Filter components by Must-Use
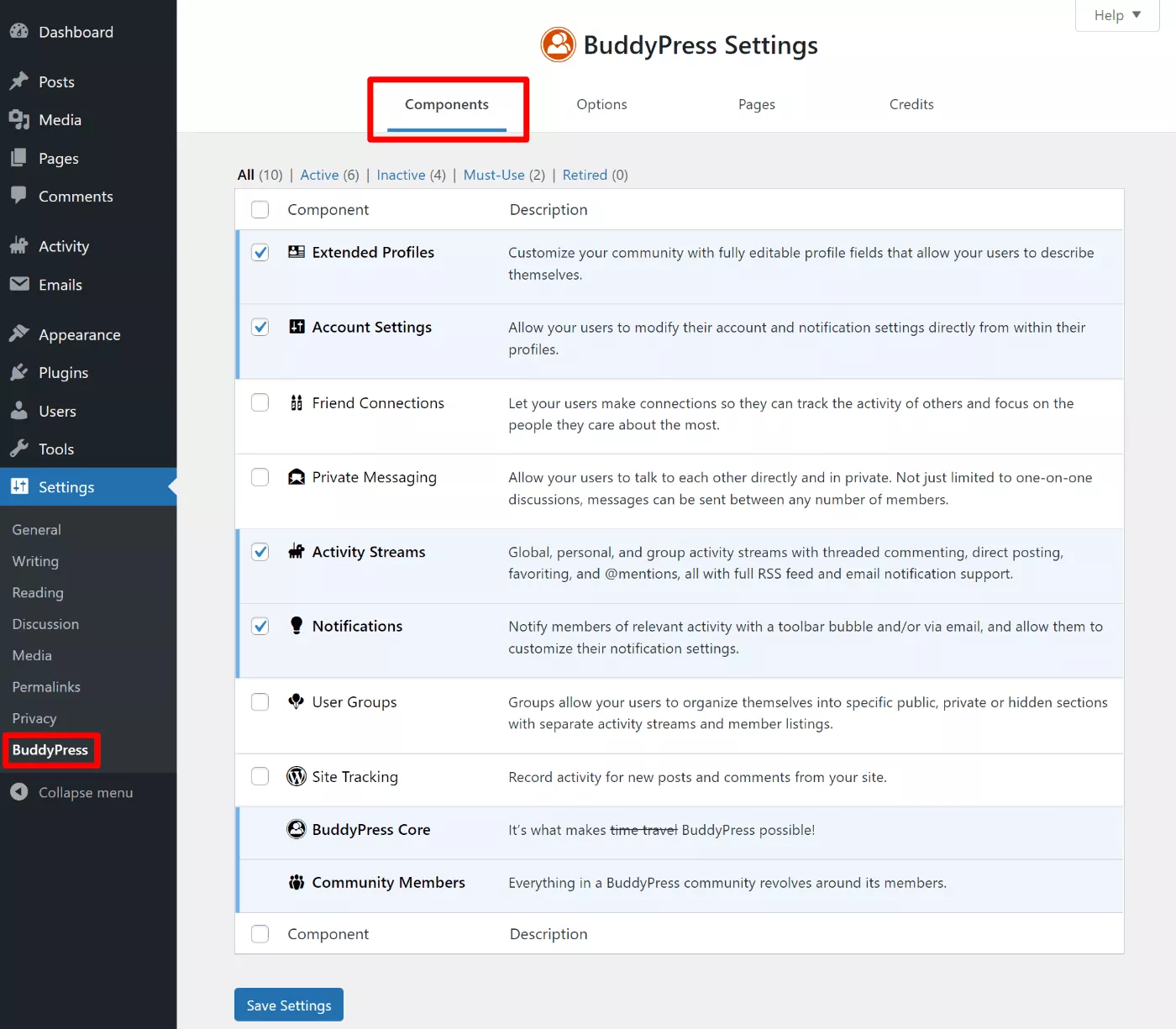This screenshot has width=1176, height=1029. click(x=494, y=175)
